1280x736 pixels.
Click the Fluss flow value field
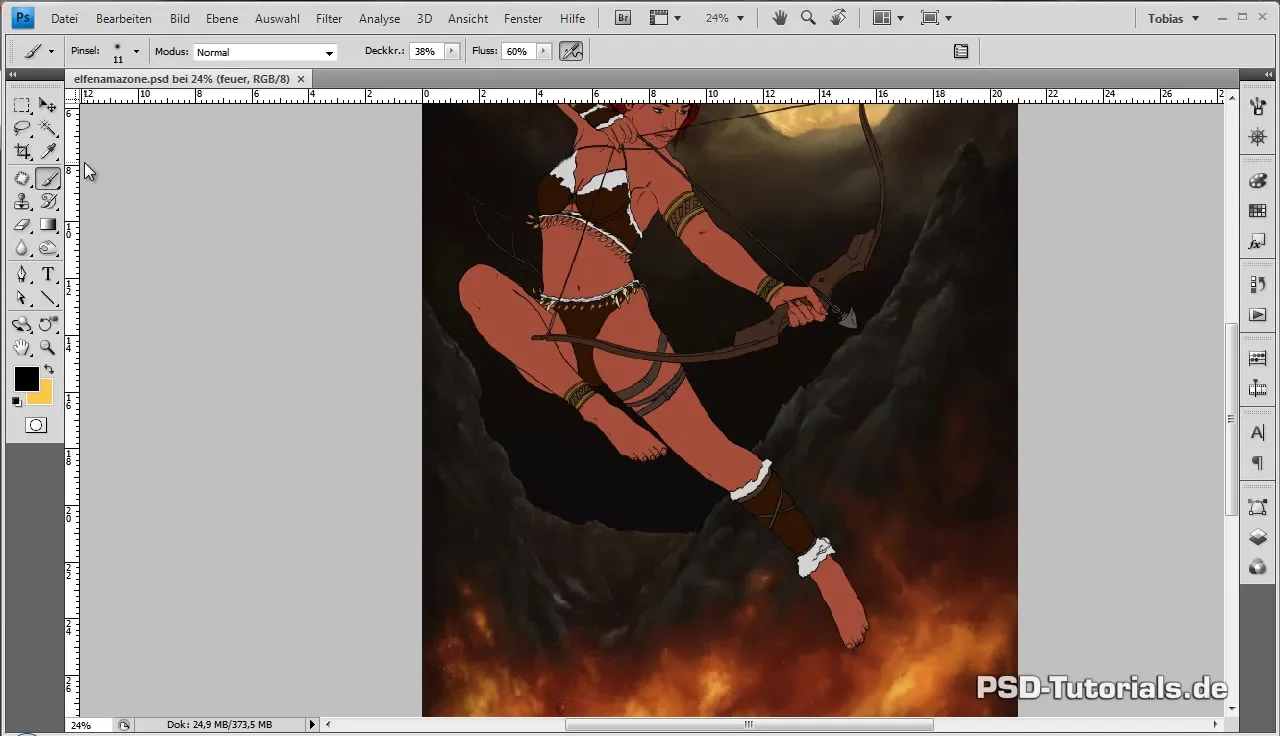(518, 51)
